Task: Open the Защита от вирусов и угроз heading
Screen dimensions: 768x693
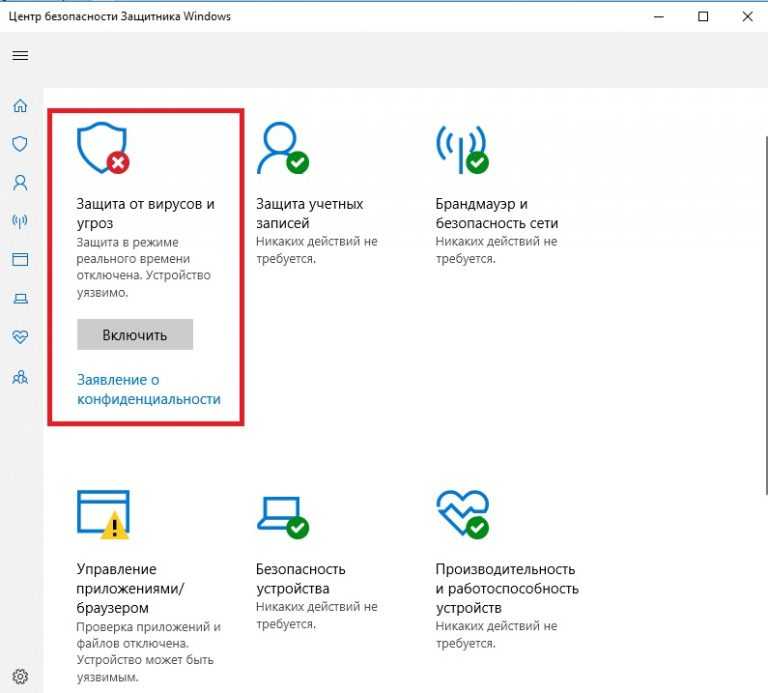Action: click(x=145, y=213)
